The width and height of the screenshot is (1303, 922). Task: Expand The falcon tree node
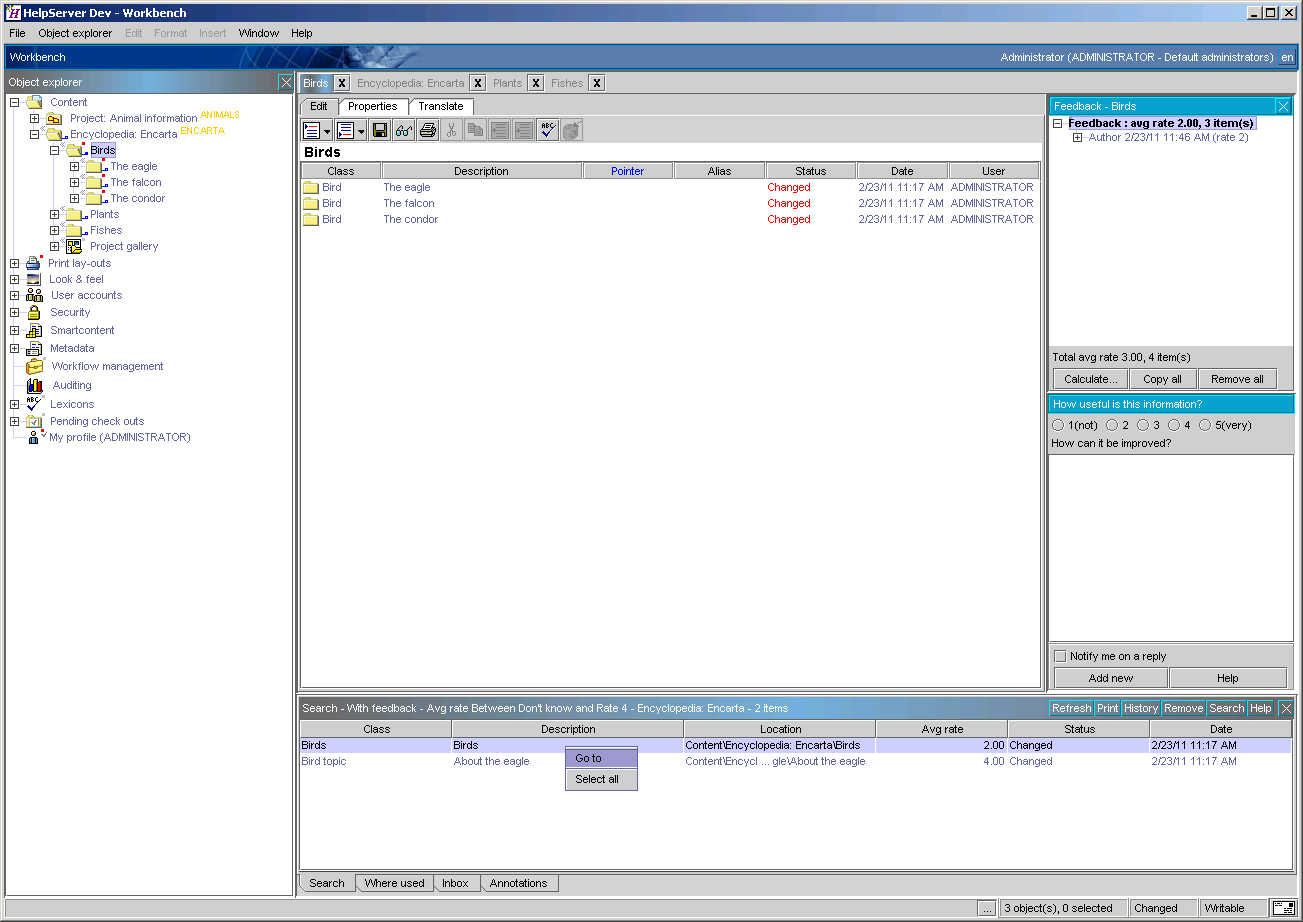point(75,183)
